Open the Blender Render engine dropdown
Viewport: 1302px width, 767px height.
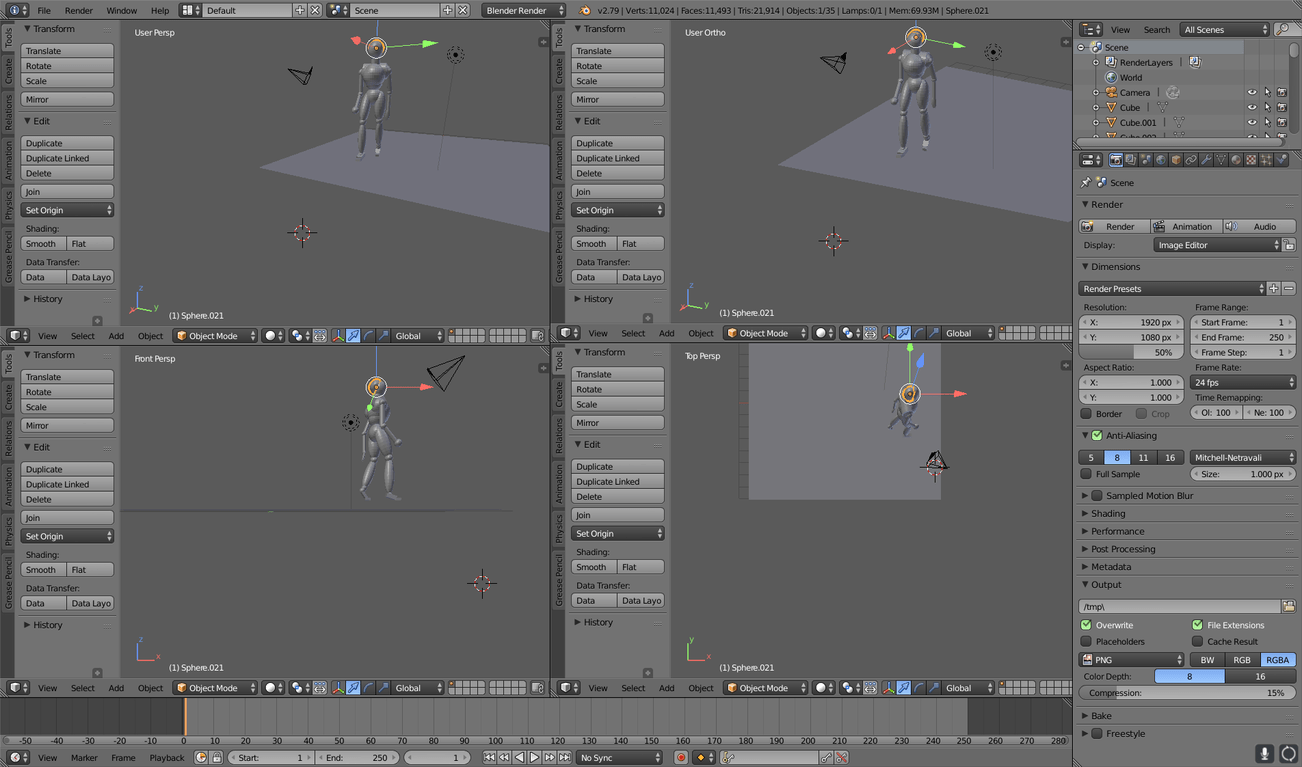point(523,10)
